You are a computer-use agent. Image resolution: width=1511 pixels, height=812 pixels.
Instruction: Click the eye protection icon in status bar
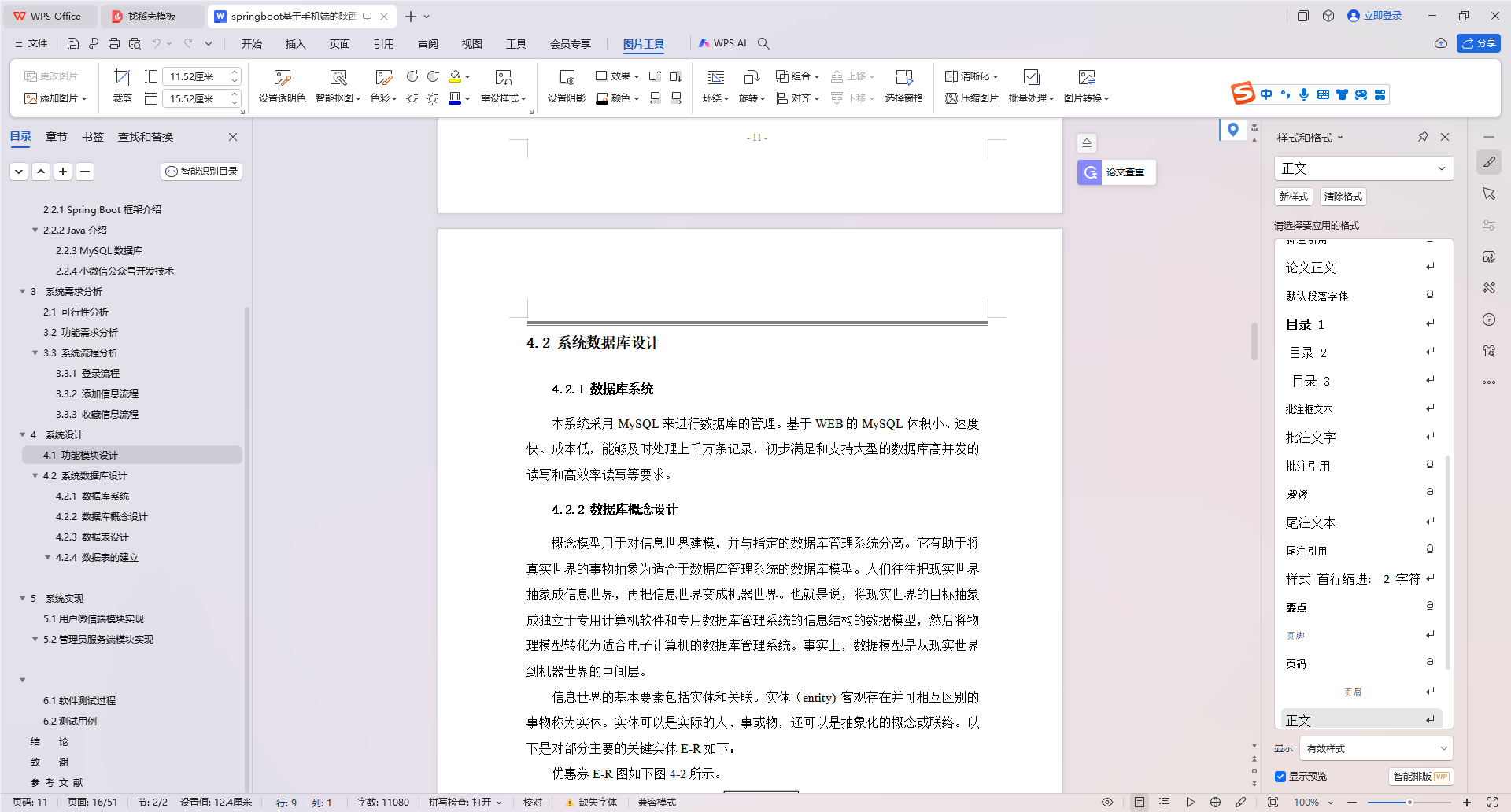1106,803
